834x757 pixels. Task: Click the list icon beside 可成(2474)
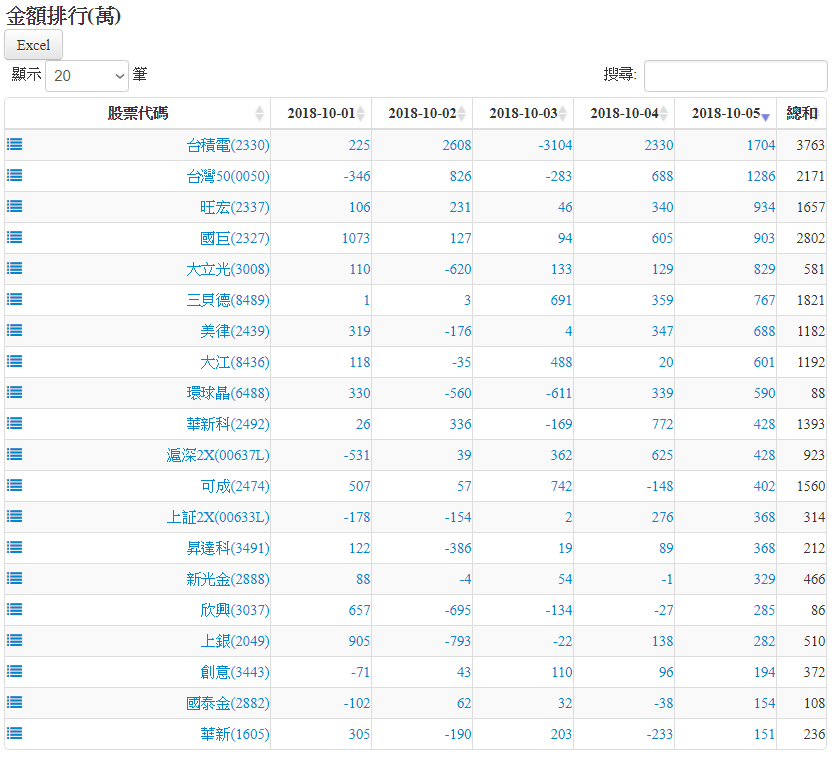pyautogui.click(x=15, y=485)
